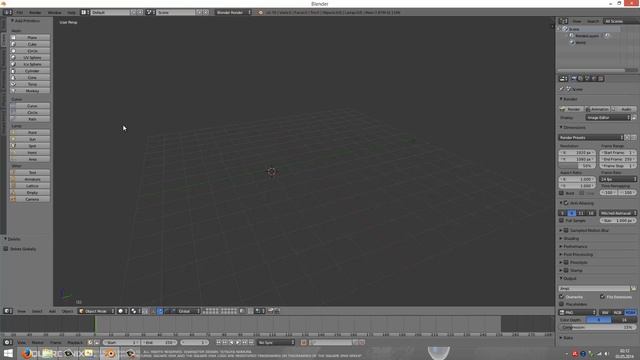640x360 pixels.
Task: Open the Render Presets dropdown
Action: coord(591,138)
